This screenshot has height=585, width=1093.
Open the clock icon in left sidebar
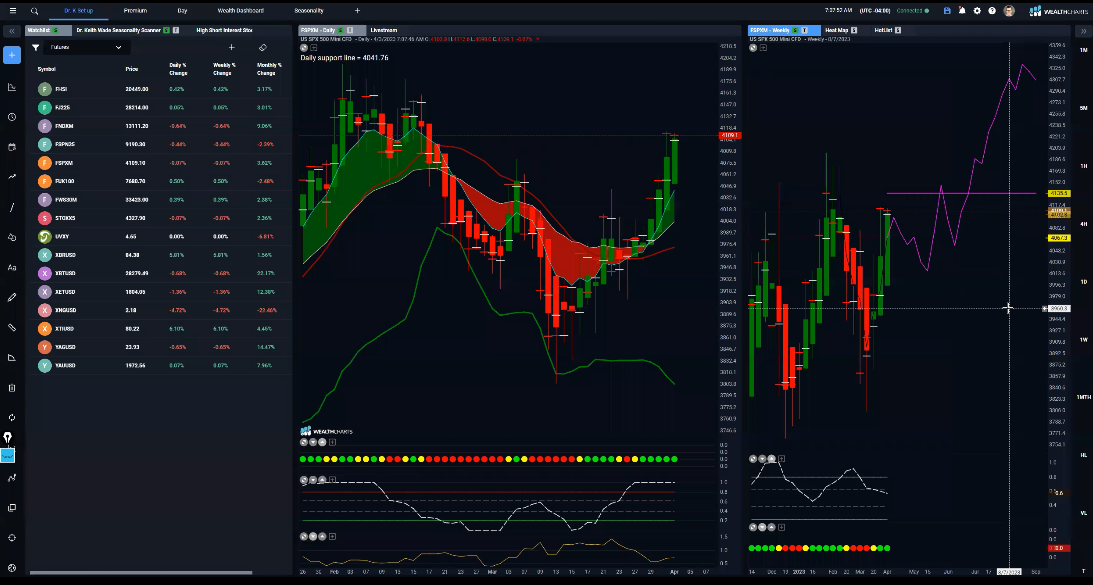[x=12, y=117]
